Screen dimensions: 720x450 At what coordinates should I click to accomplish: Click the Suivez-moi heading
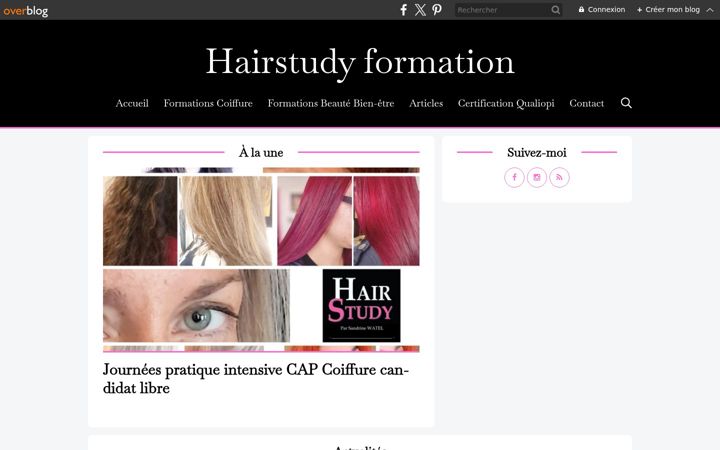coord(537,152)
